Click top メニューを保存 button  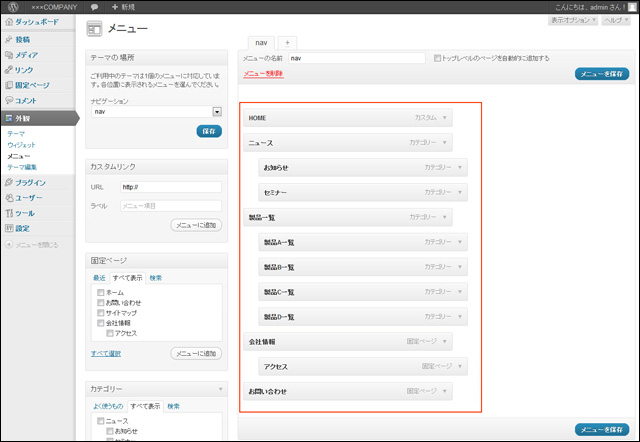click(x=602, y=74)
